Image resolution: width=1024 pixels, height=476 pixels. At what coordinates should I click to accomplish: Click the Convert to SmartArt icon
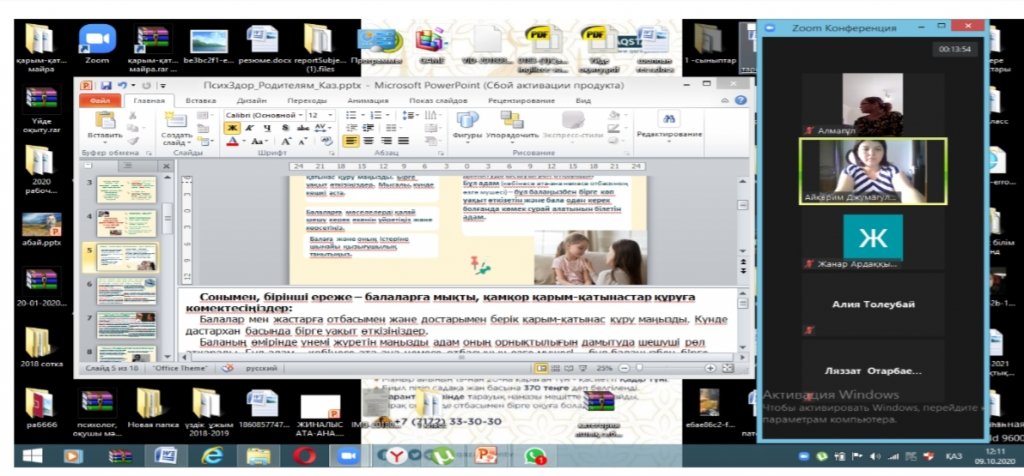coord(431,140)
